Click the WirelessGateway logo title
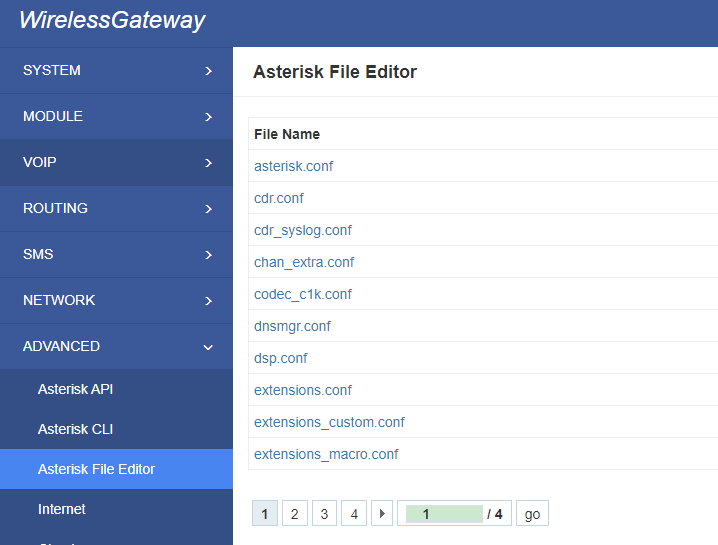 tap(112, 20)
